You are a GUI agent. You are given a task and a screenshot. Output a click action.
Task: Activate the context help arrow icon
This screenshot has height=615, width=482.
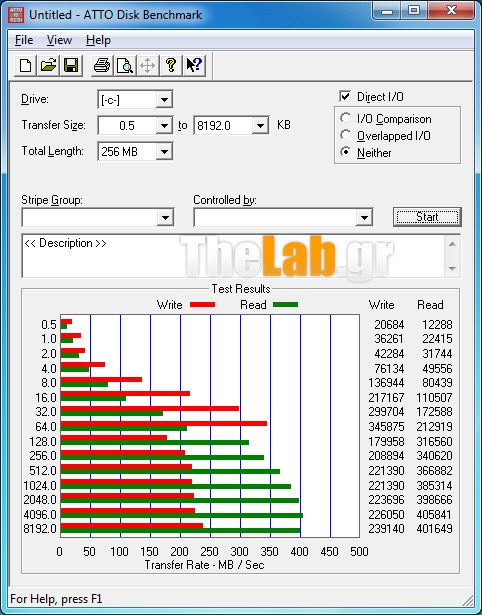194,65
